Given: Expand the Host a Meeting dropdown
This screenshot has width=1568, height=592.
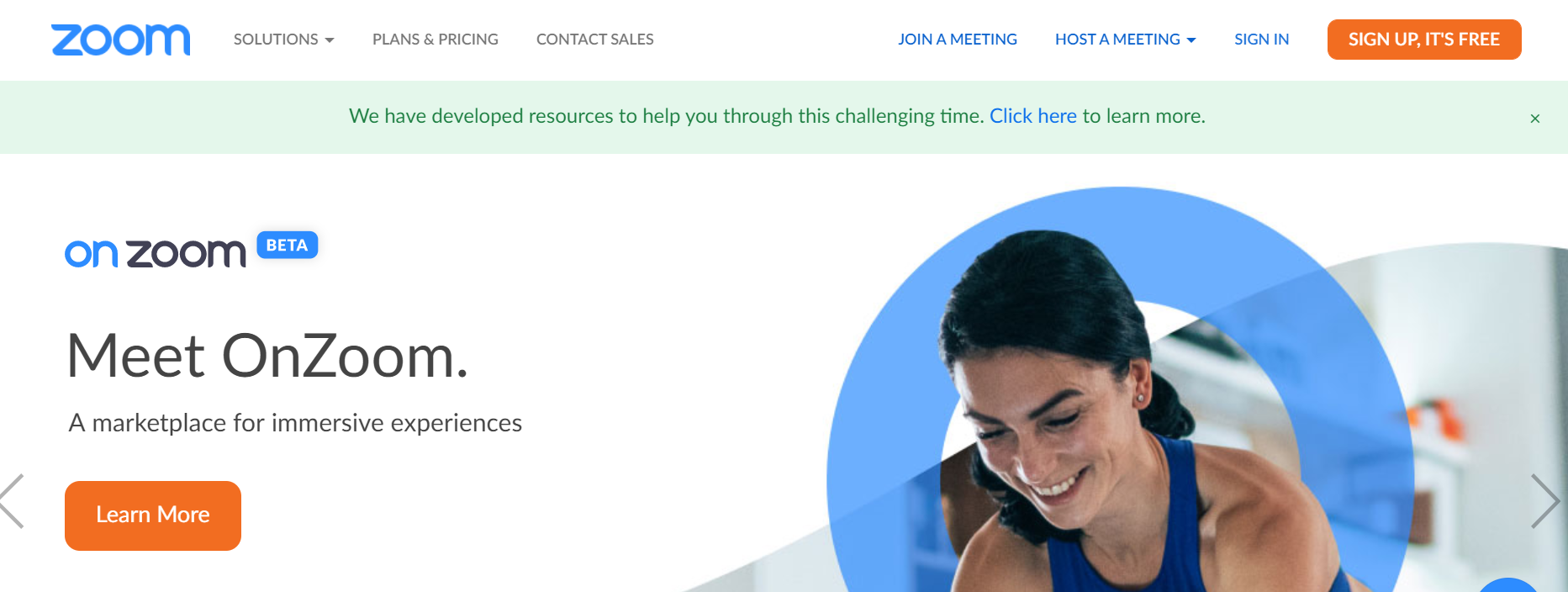Looking at the screenshot, I should coord(1125,40).
